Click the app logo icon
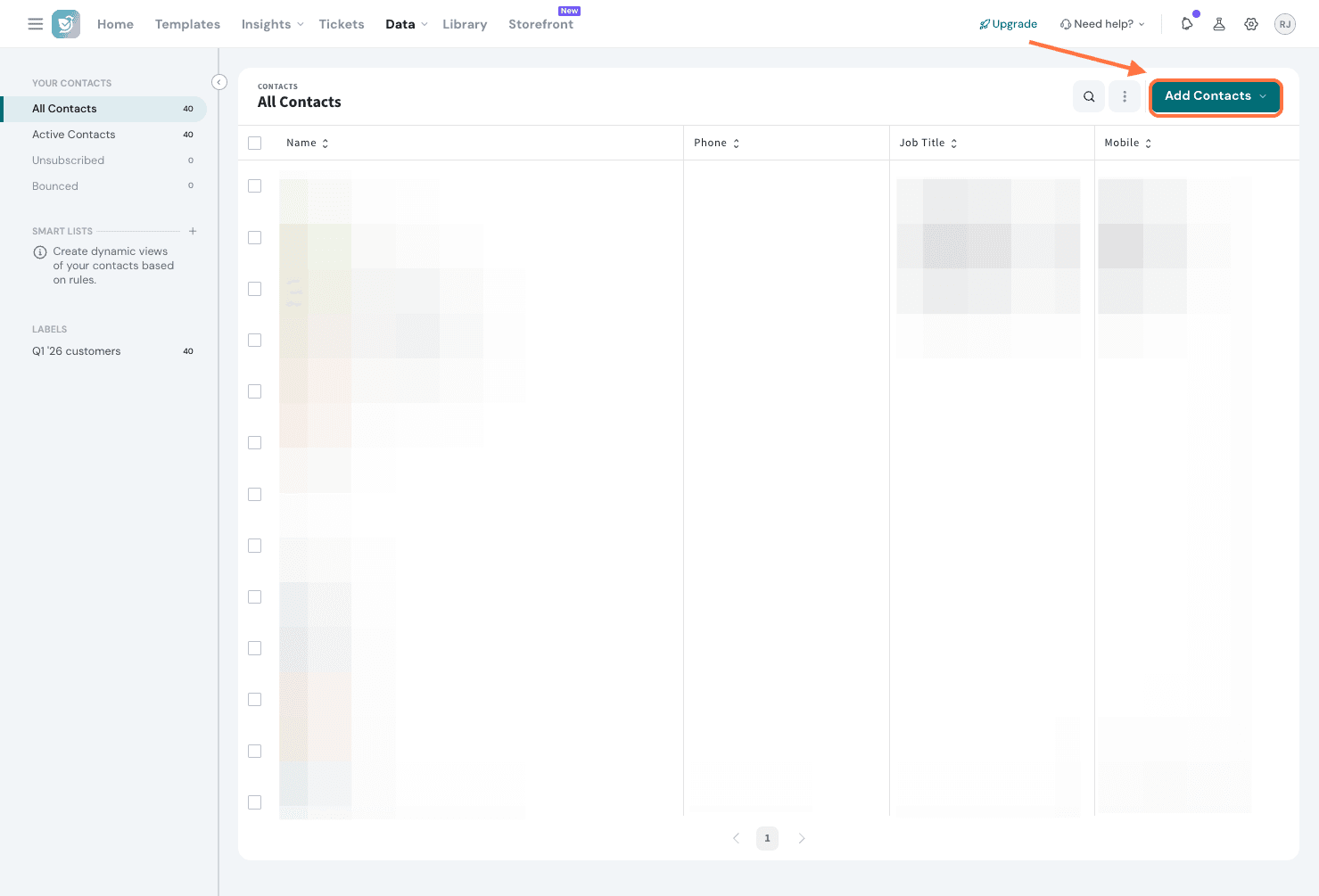This screenshot has width=1319, height=896. (x=66, y=24)
